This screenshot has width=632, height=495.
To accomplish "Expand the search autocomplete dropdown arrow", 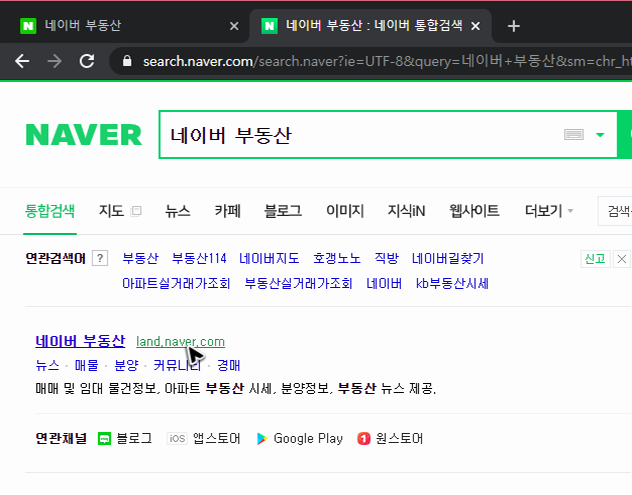I will (x=600, y=135).
